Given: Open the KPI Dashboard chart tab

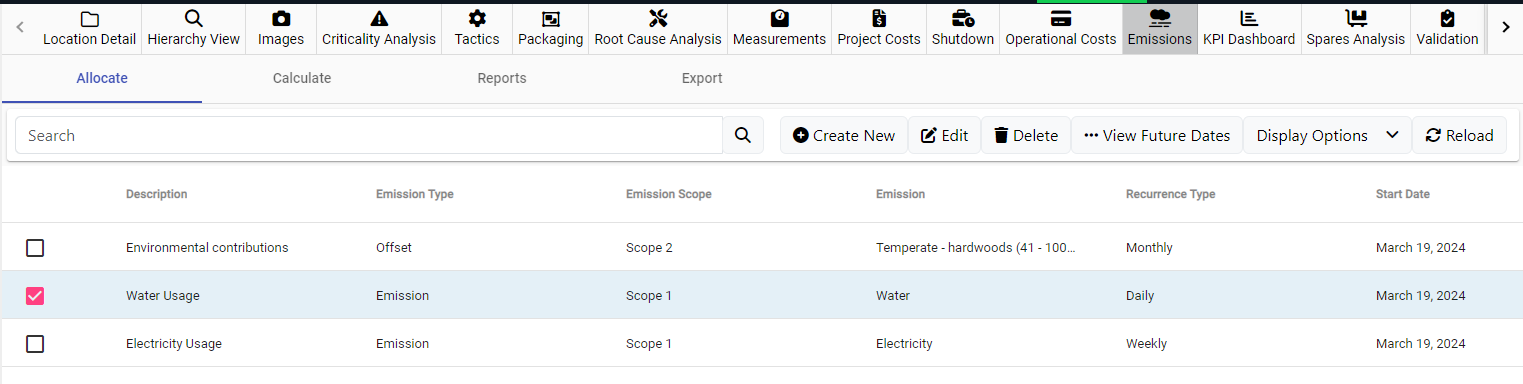Looking at the screenshot, I should 1249,28.
